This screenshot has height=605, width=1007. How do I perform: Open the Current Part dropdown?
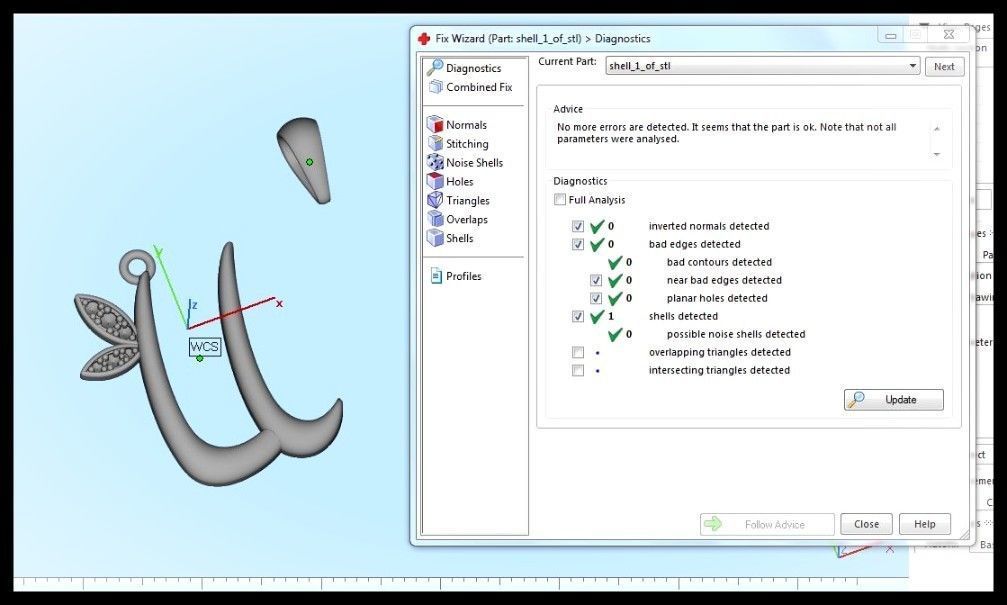pos(762,66)
